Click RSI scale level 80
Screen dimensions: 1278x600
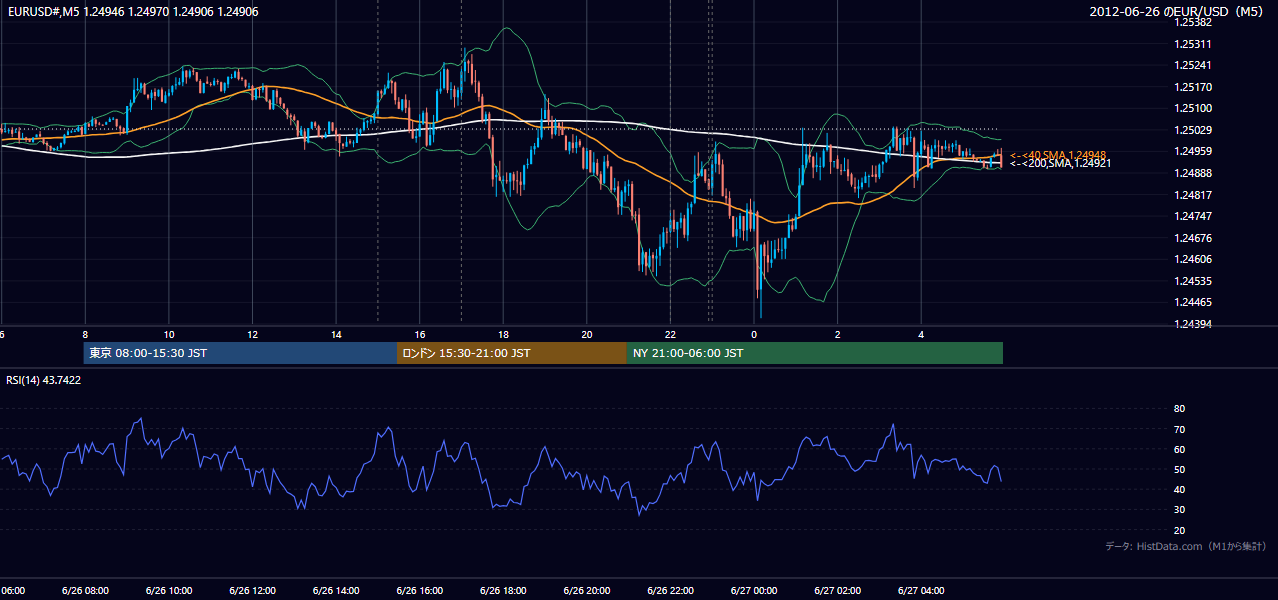coord(1179,409)
